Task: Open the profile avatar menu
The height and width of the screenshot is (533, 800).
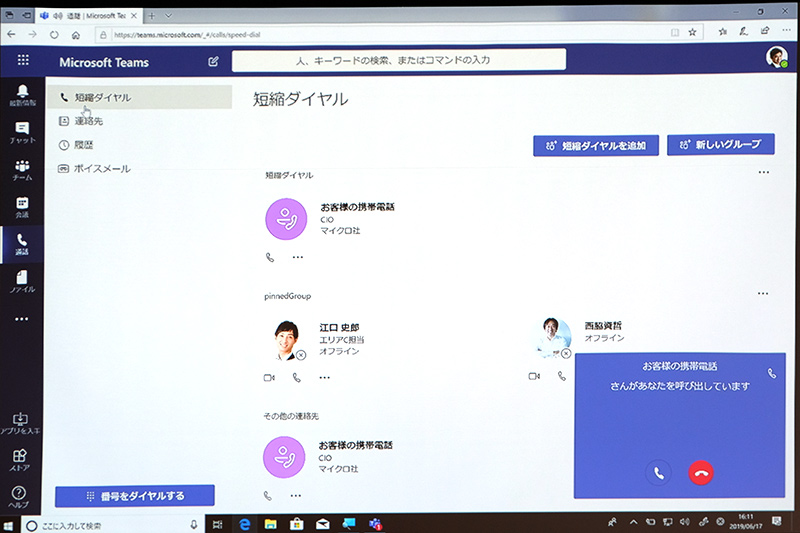Action: tap(777, 57)
